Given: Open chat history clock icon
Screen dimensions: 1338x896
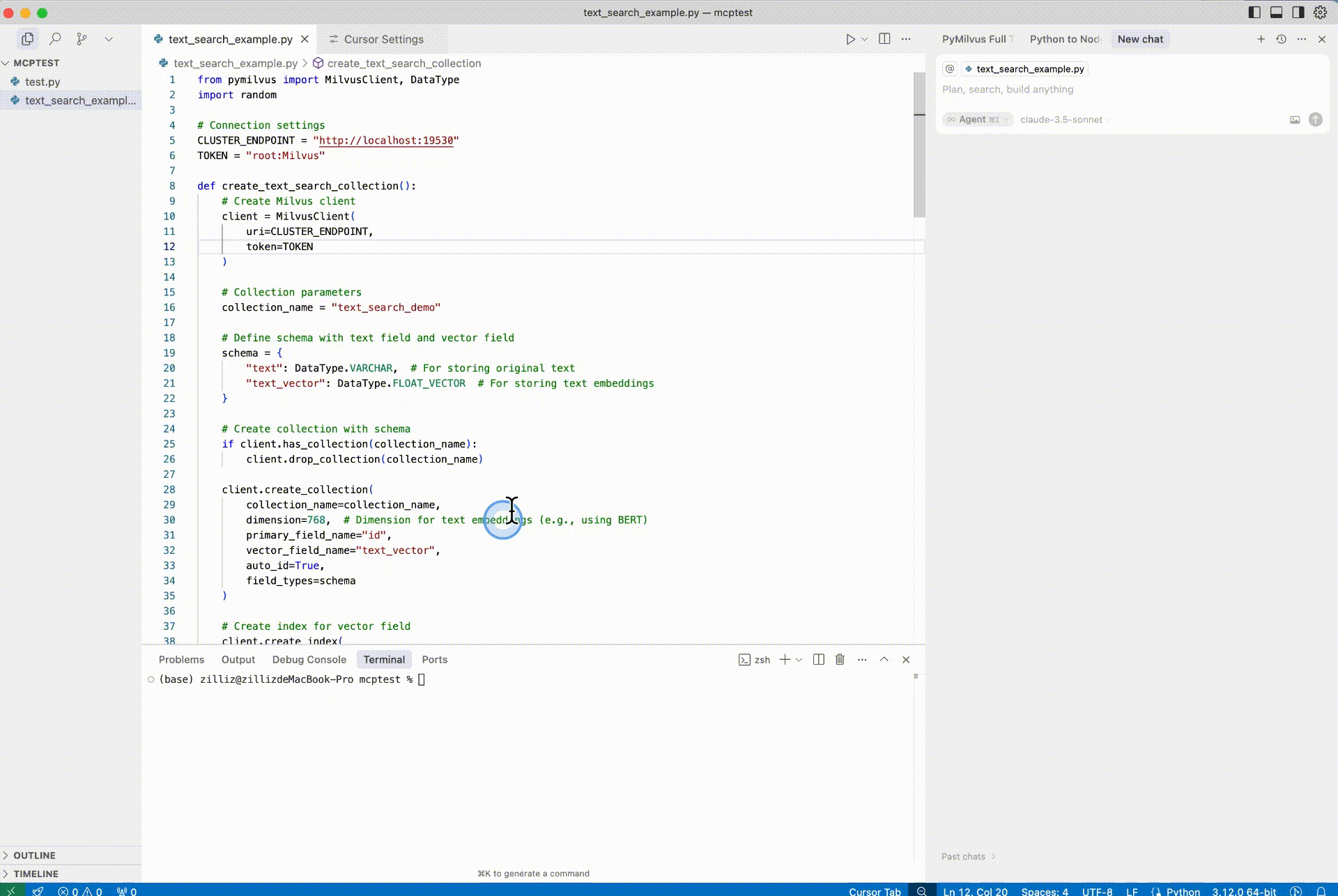Looking at the screenshot, I should click(x=1281, y=39).
